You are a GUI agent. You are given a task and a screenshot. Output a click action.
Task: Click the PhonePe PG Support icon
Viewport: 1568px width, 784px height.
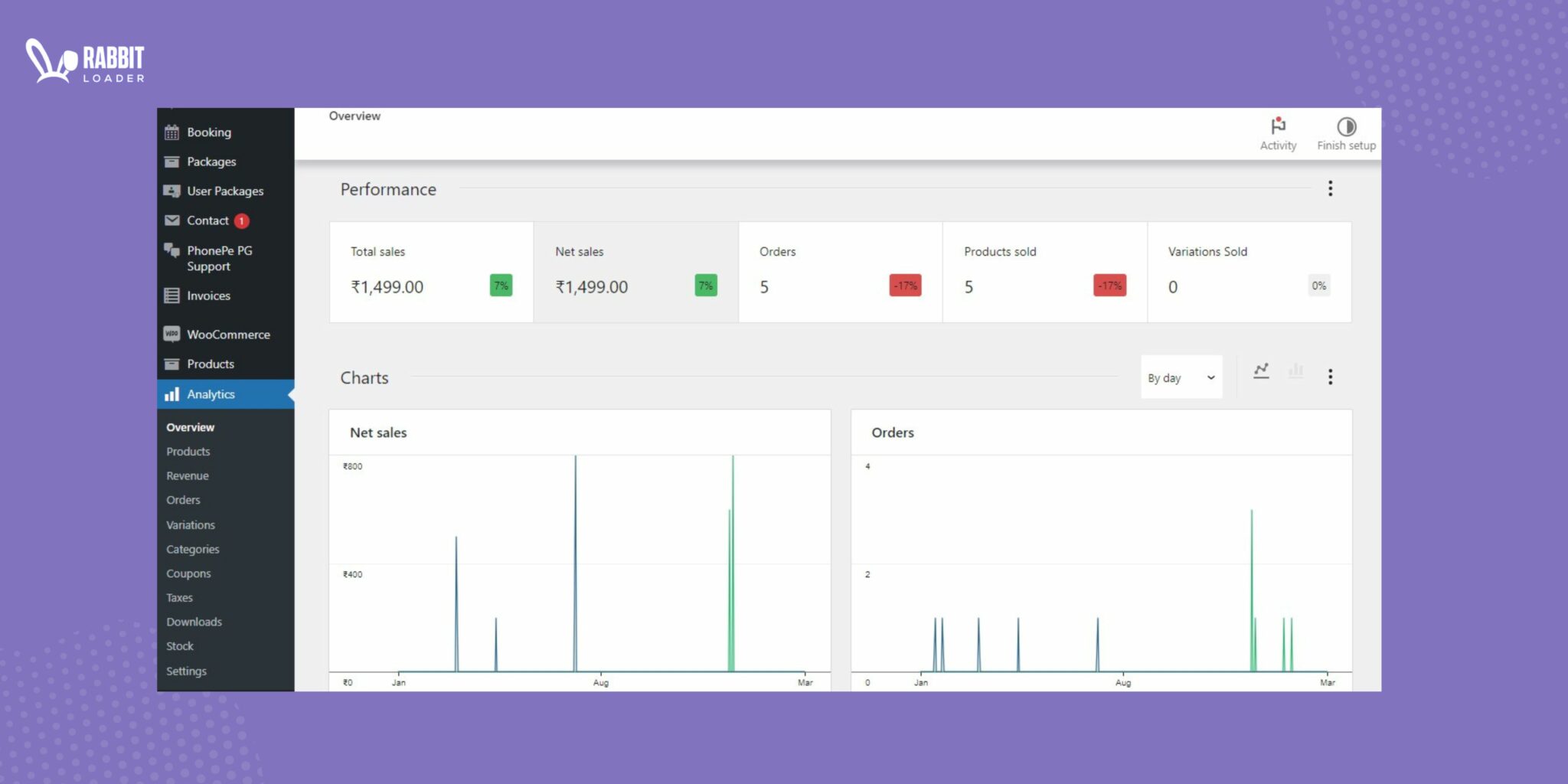[x=171, y=250]
